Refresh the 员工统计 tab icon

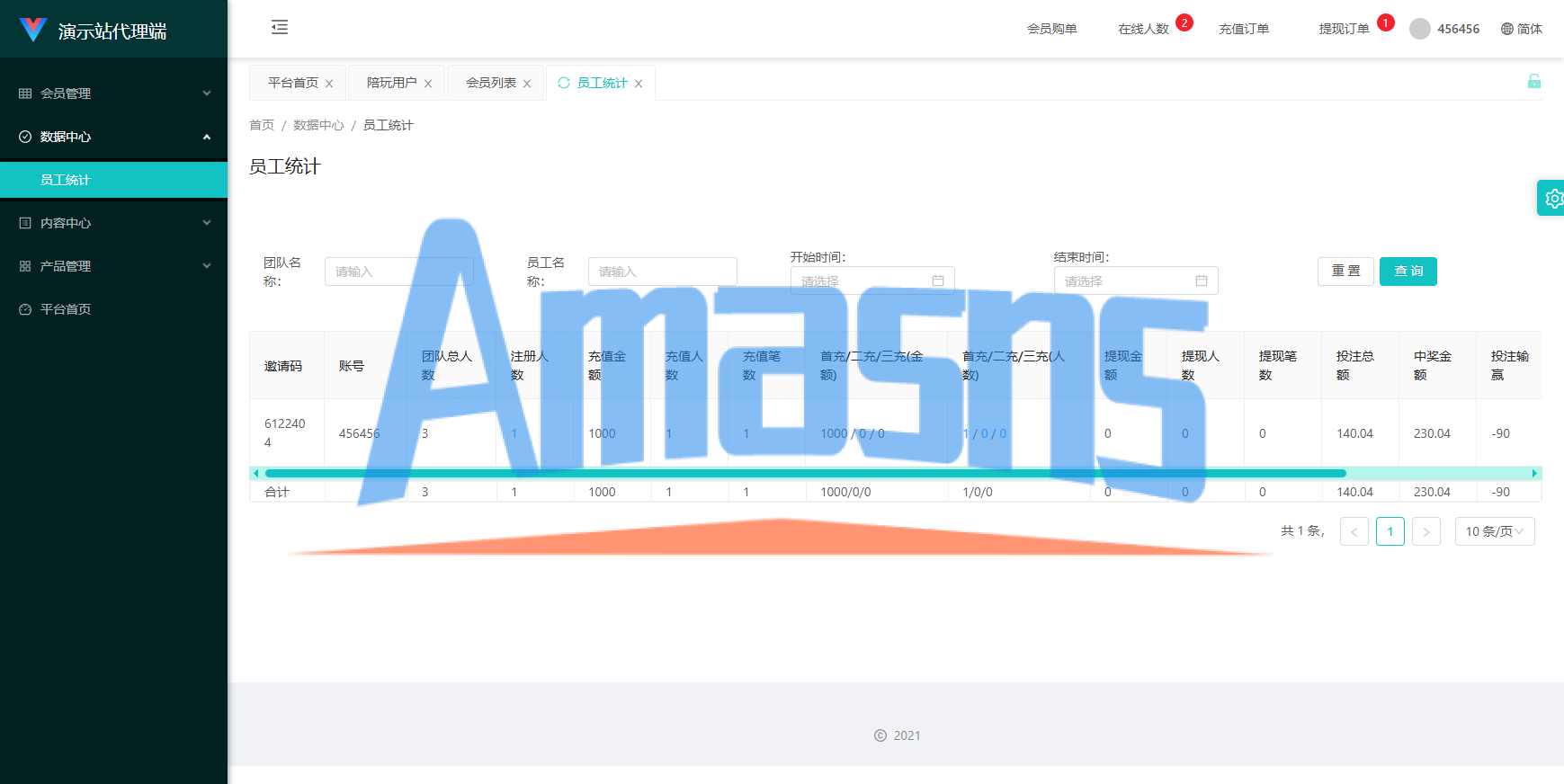tap(564, 83)
